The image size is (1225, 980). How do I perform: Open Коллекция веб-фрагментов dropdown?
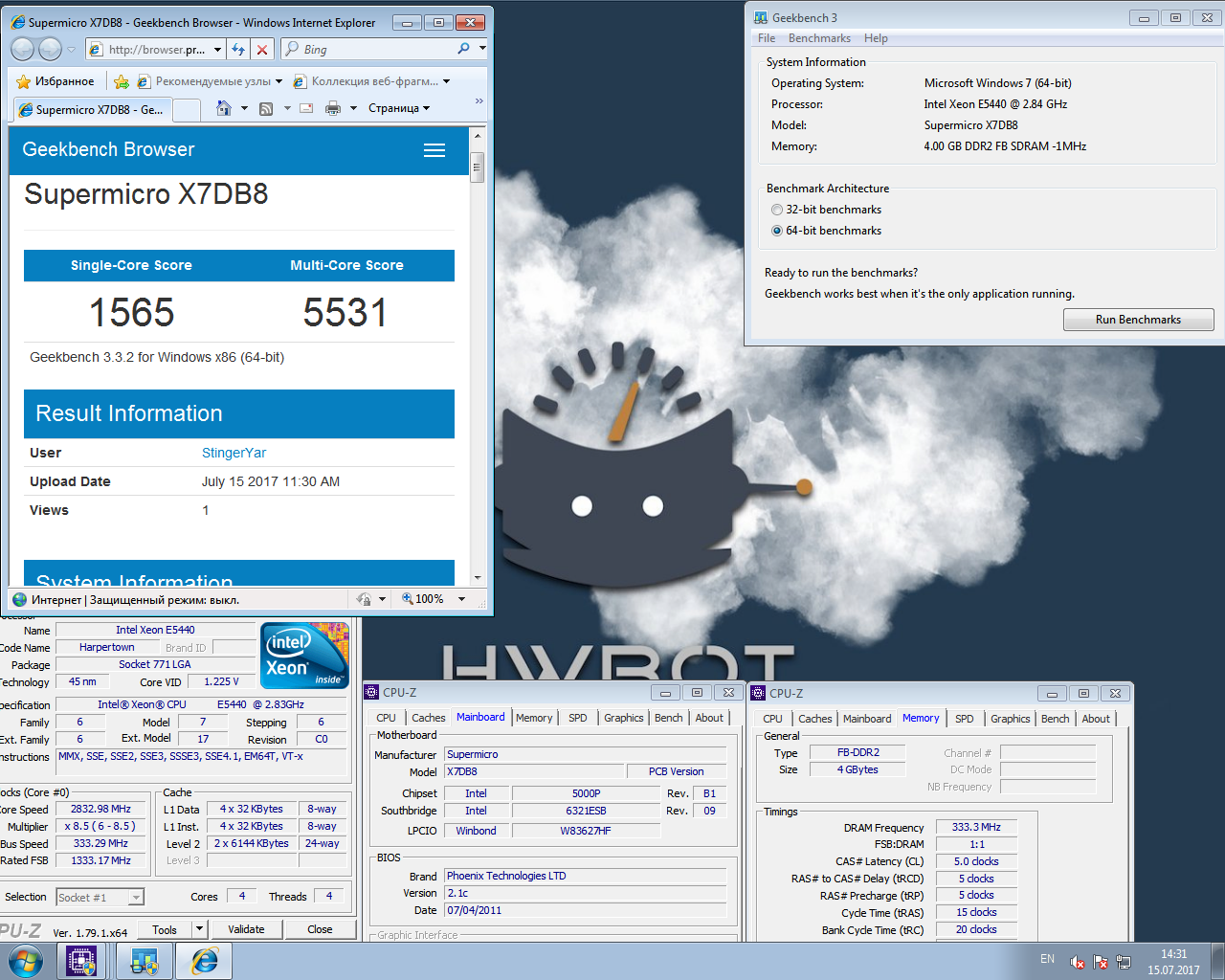446,81
